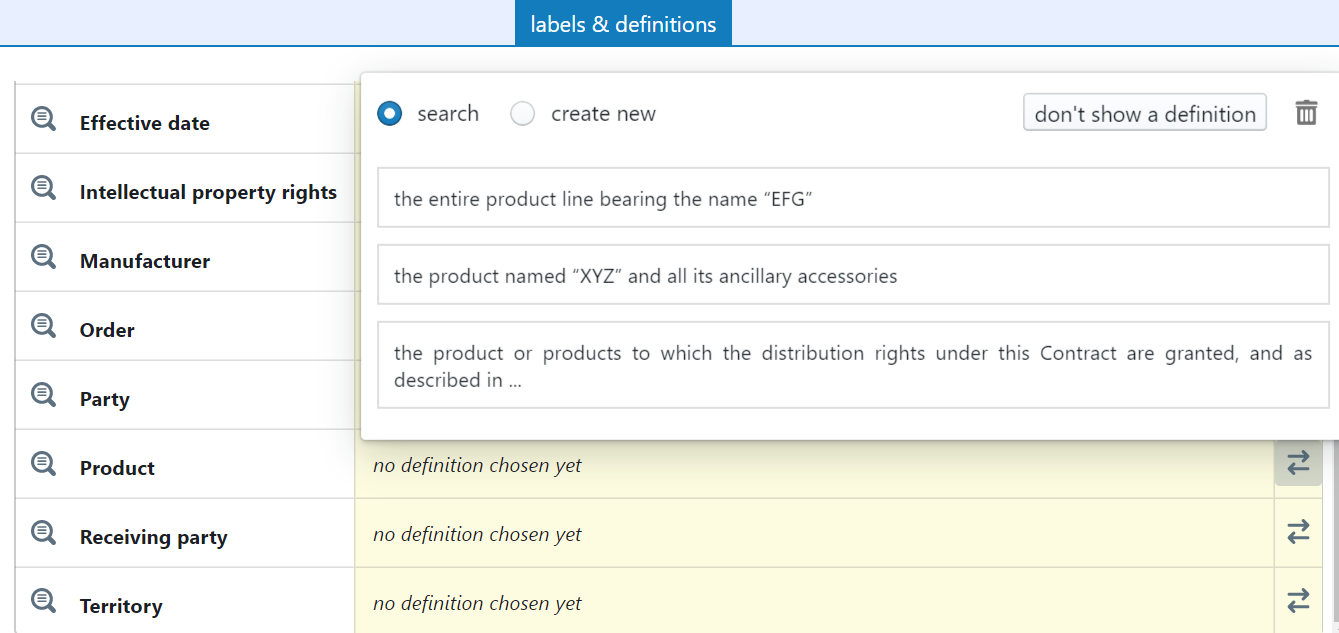Image resolution: width=1339 pixels, height=633 pixels.
Task: Choose the product named "XYZ" definition
Action: [x=853, y=275]
